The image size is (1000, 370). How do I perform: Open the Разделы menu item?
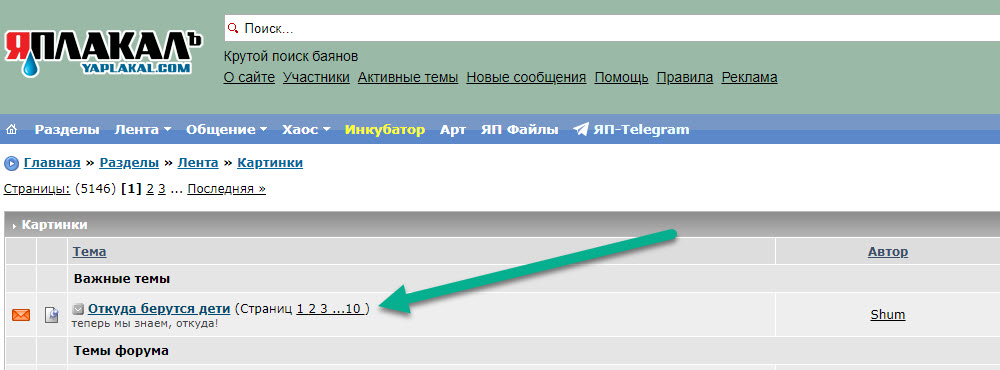click(x=67, y=130)
